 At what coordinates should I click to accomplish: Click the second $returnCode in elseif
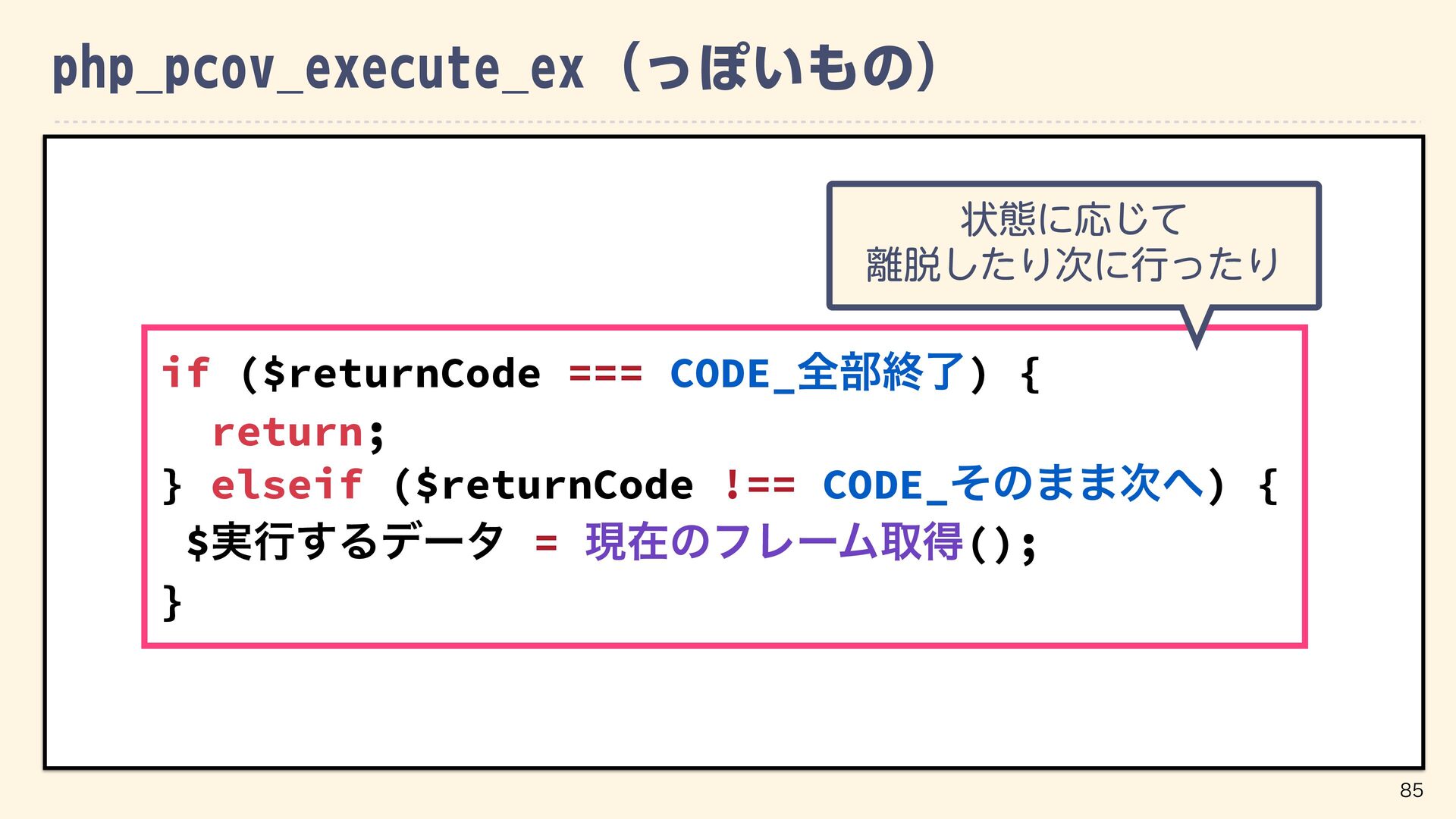click(554, 485)
